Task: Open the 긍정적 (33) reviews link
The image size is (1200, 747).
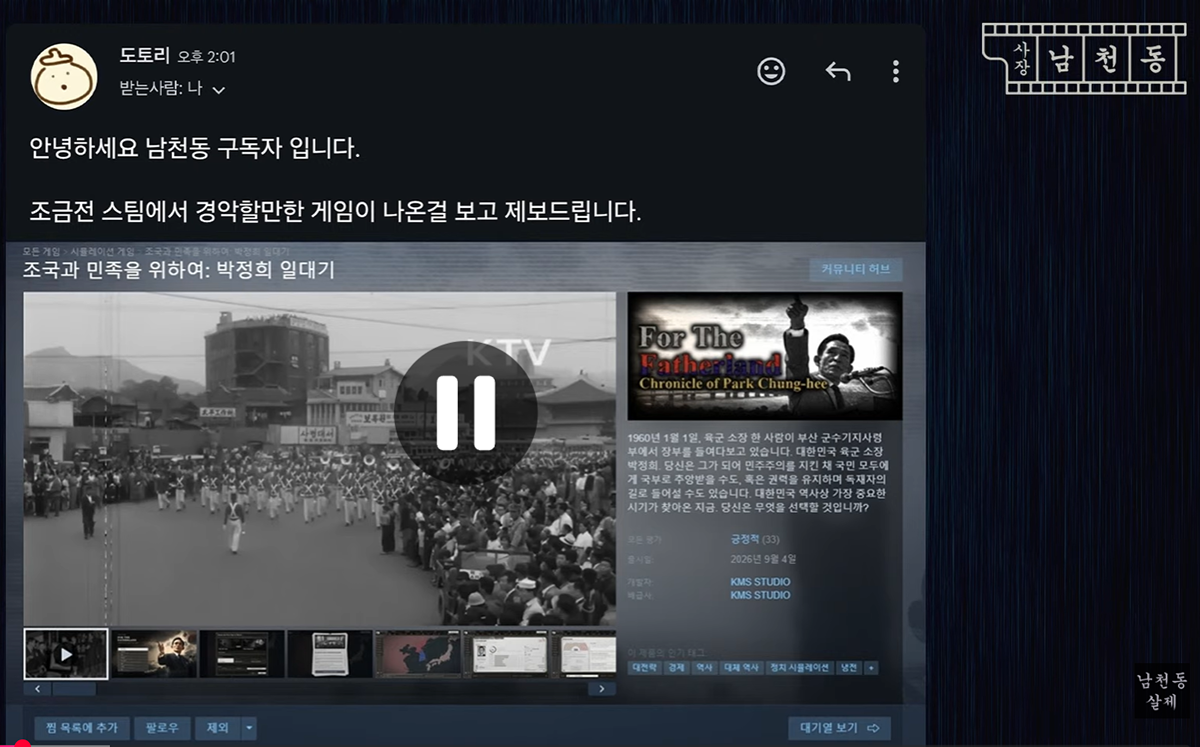Action: [x=755, y=540]
